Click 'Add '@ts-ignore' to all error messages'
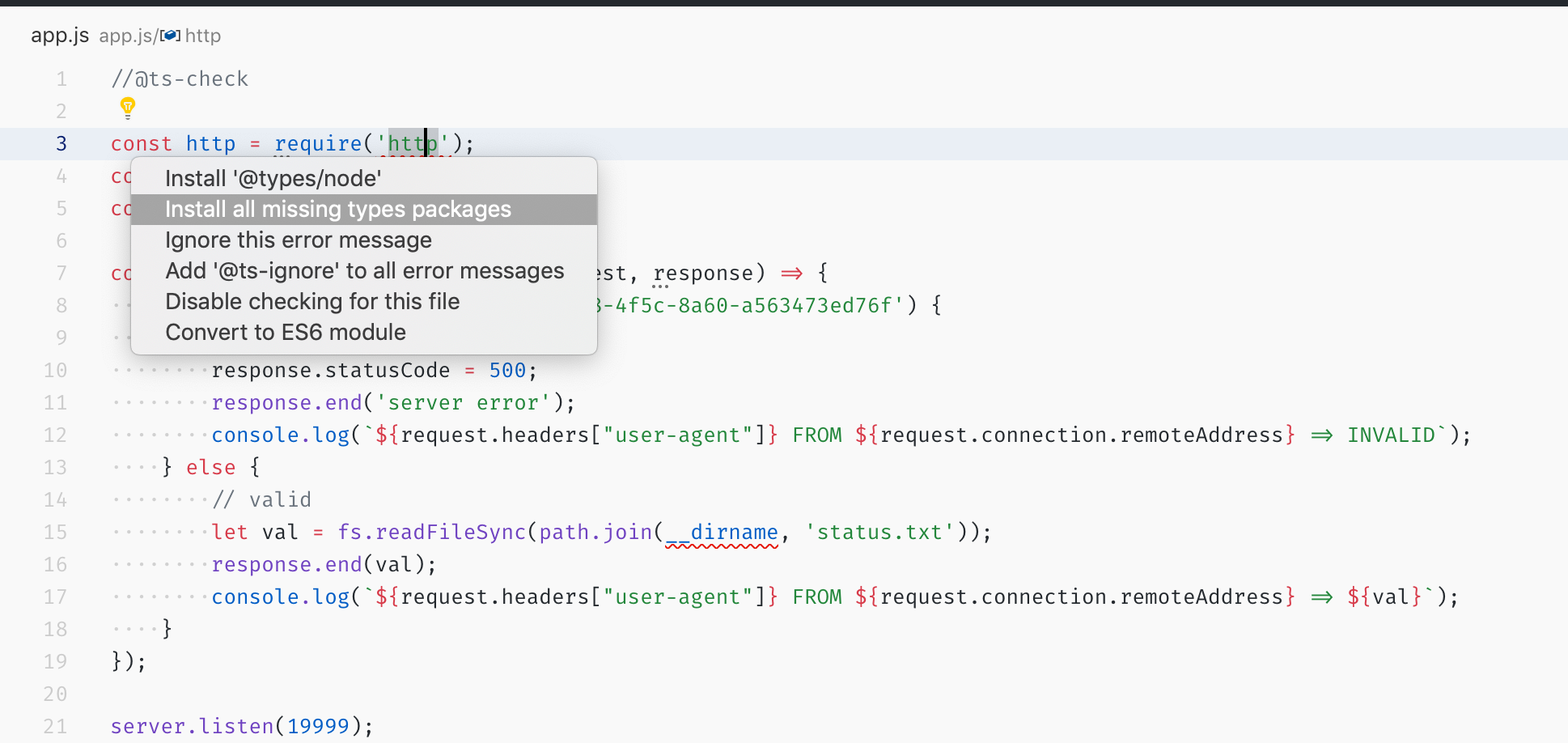 pyautogui.click(x=364, y=270)
